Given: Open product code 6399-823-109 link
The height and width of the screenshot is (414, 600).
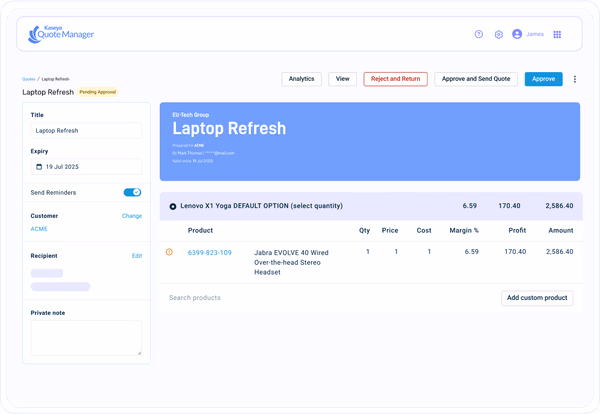Looking at the screenshot, I should click(x=210, y=253).
